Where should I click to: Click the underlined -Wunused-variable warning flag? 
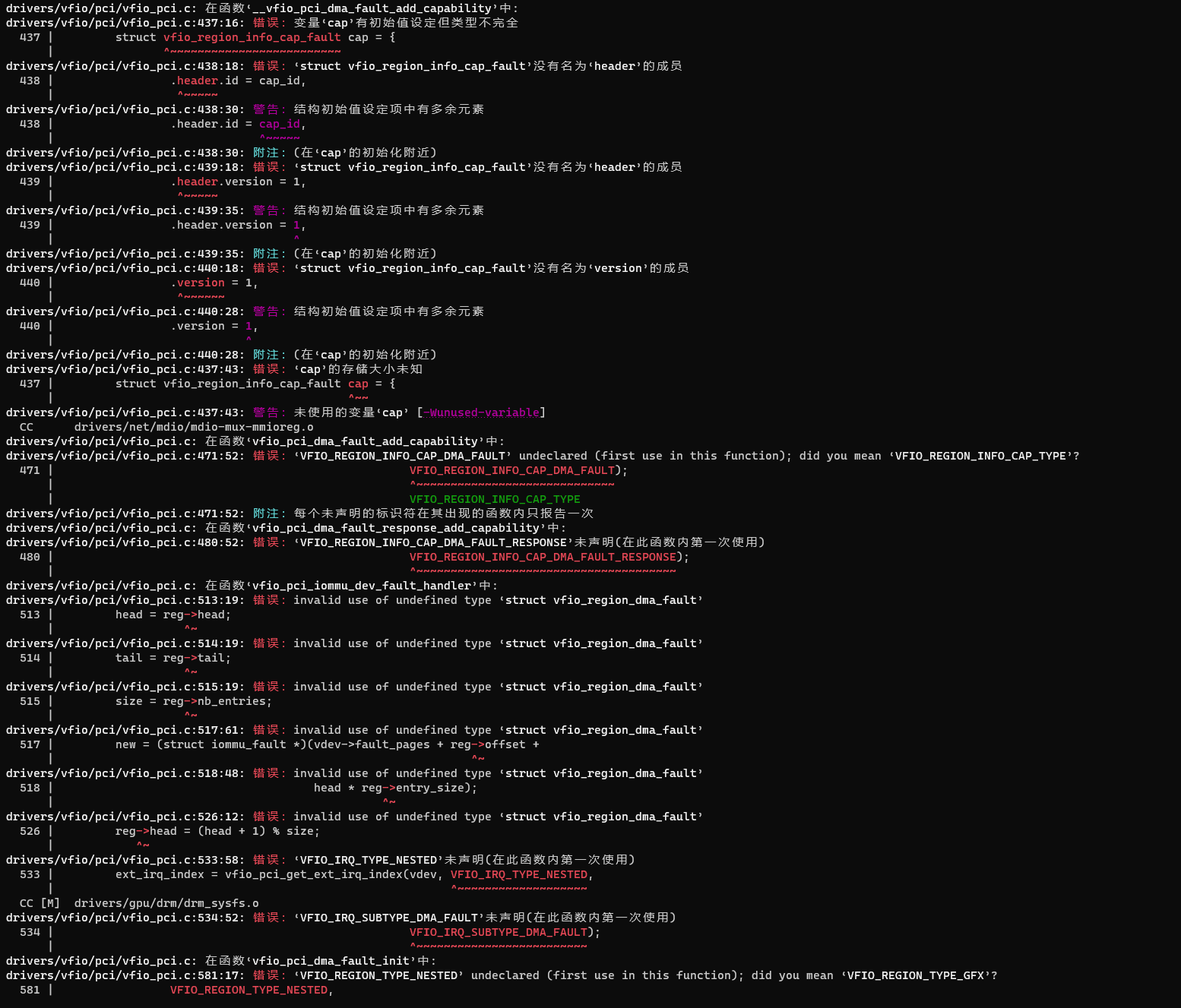tap(481, 412)
